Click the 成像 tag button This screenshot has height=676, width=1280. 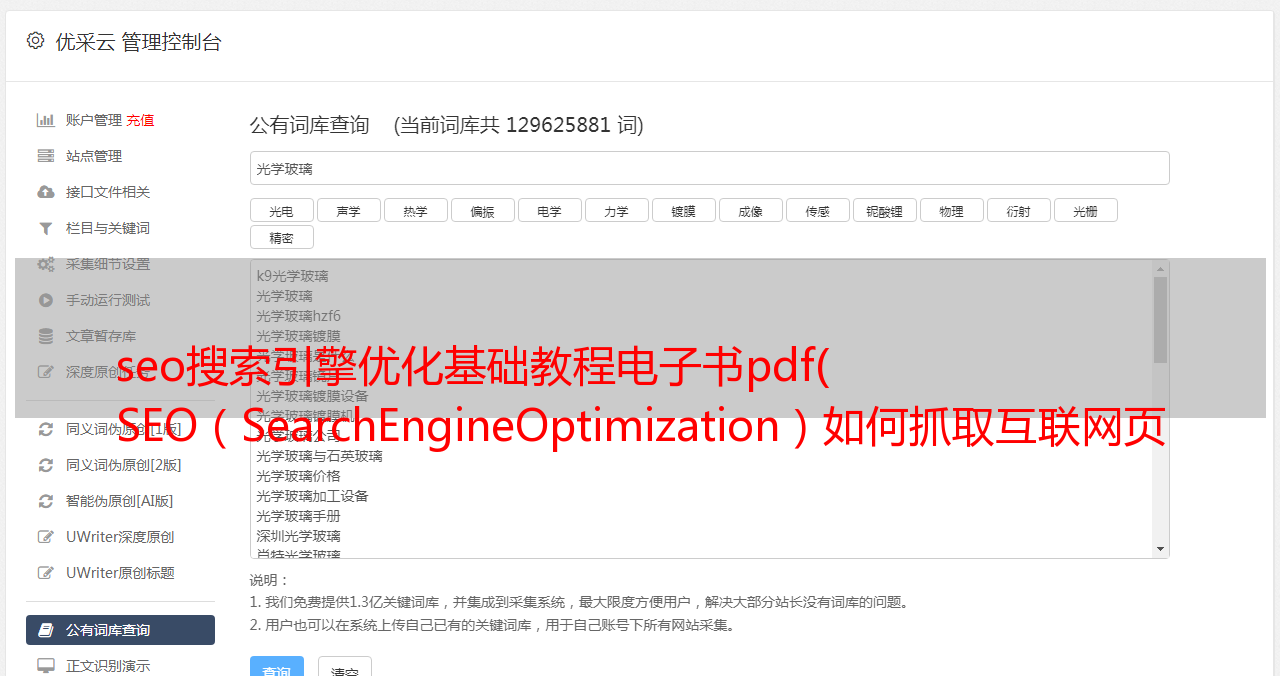[x=750, y=210]
